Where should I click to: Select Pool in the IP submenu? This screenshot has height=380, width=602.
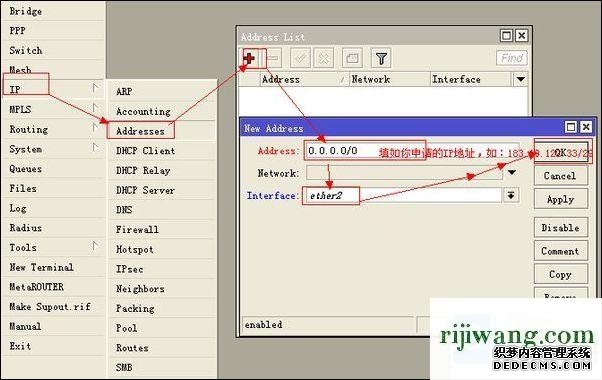[x=162, y=328]
